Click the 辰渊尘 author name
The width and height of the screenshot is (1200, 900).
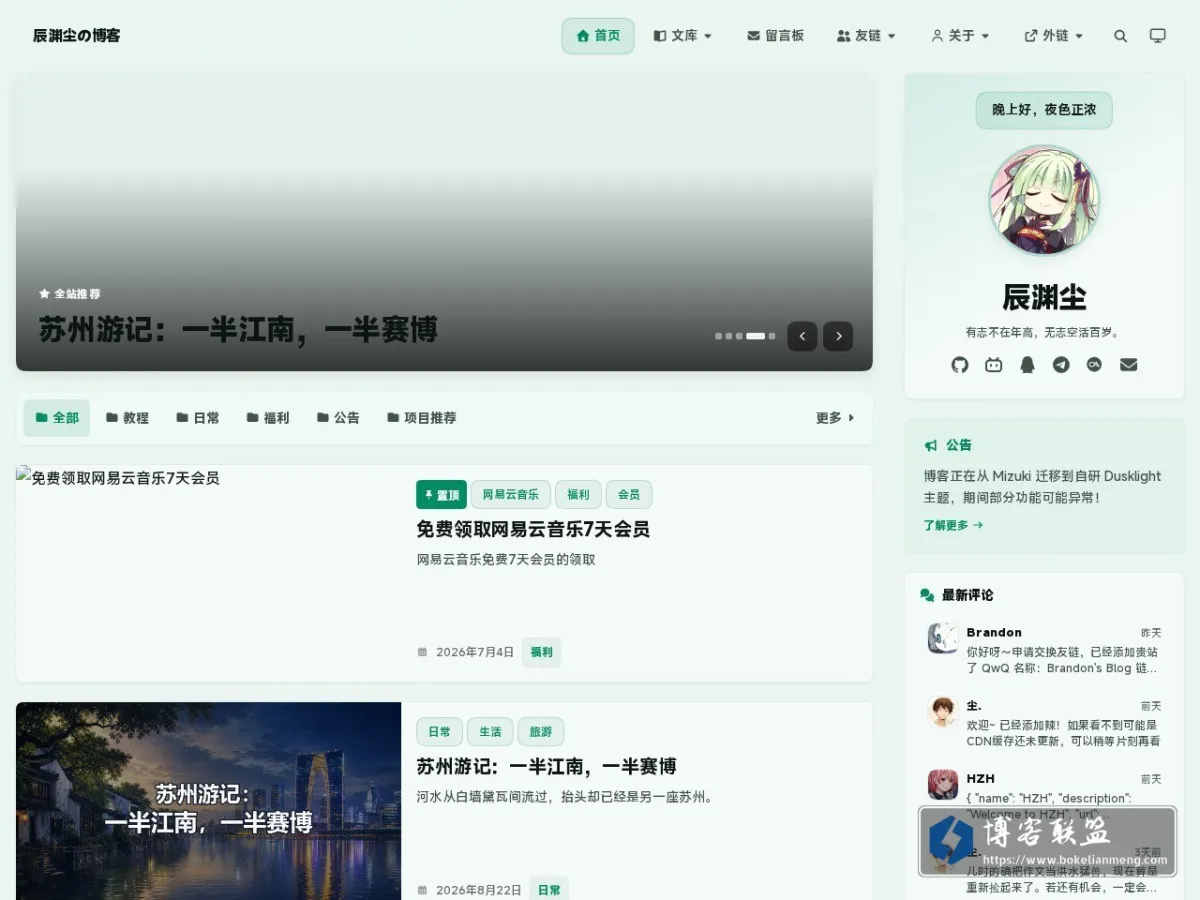tap(1044, 297)
